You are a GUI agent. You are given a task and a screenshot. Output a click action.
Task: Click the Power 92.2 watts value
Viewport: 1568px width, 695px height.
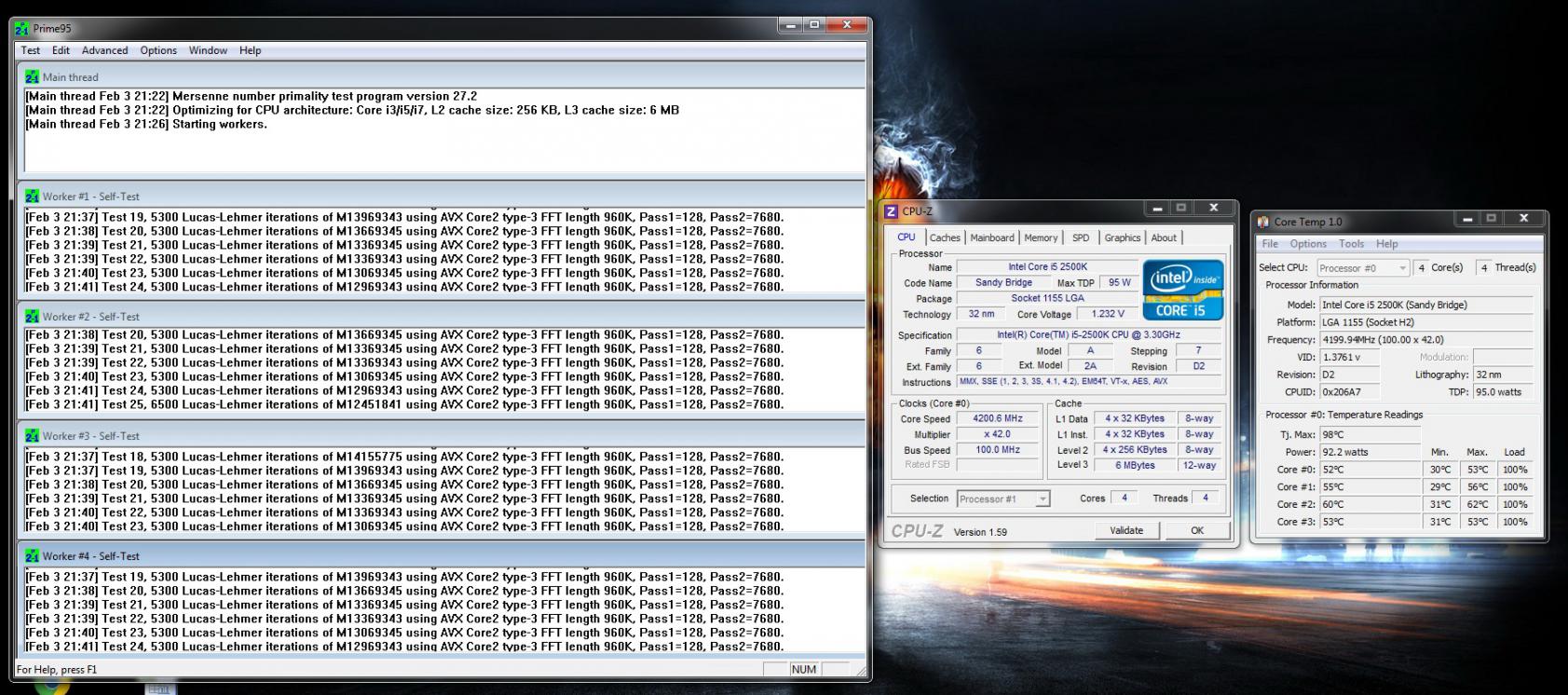point(1370,453)
